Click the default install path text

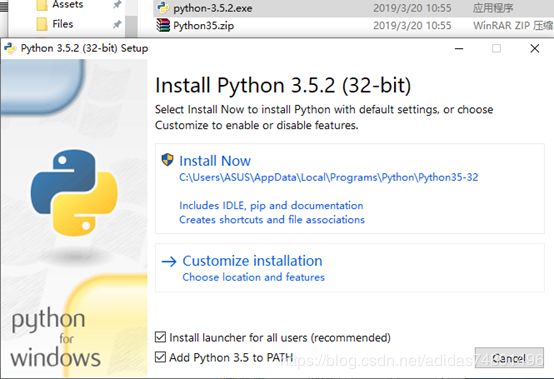[329, 177]
